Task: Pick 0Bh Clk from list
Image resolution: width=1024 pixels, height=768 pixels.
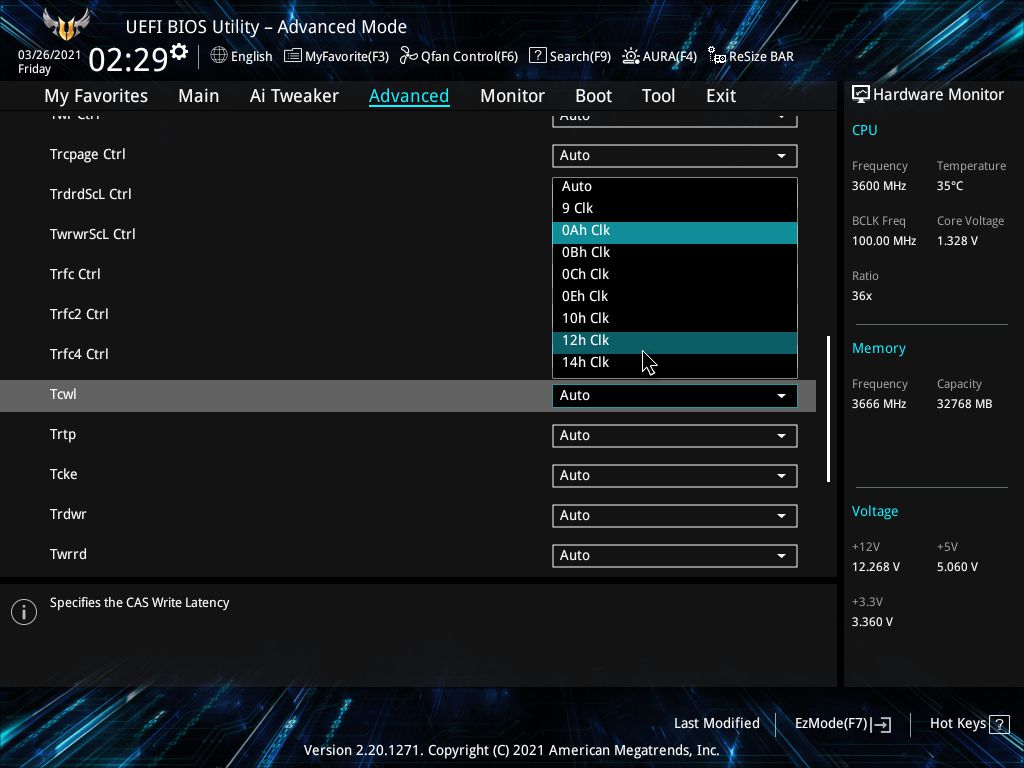Action: [x=675, y=252]
